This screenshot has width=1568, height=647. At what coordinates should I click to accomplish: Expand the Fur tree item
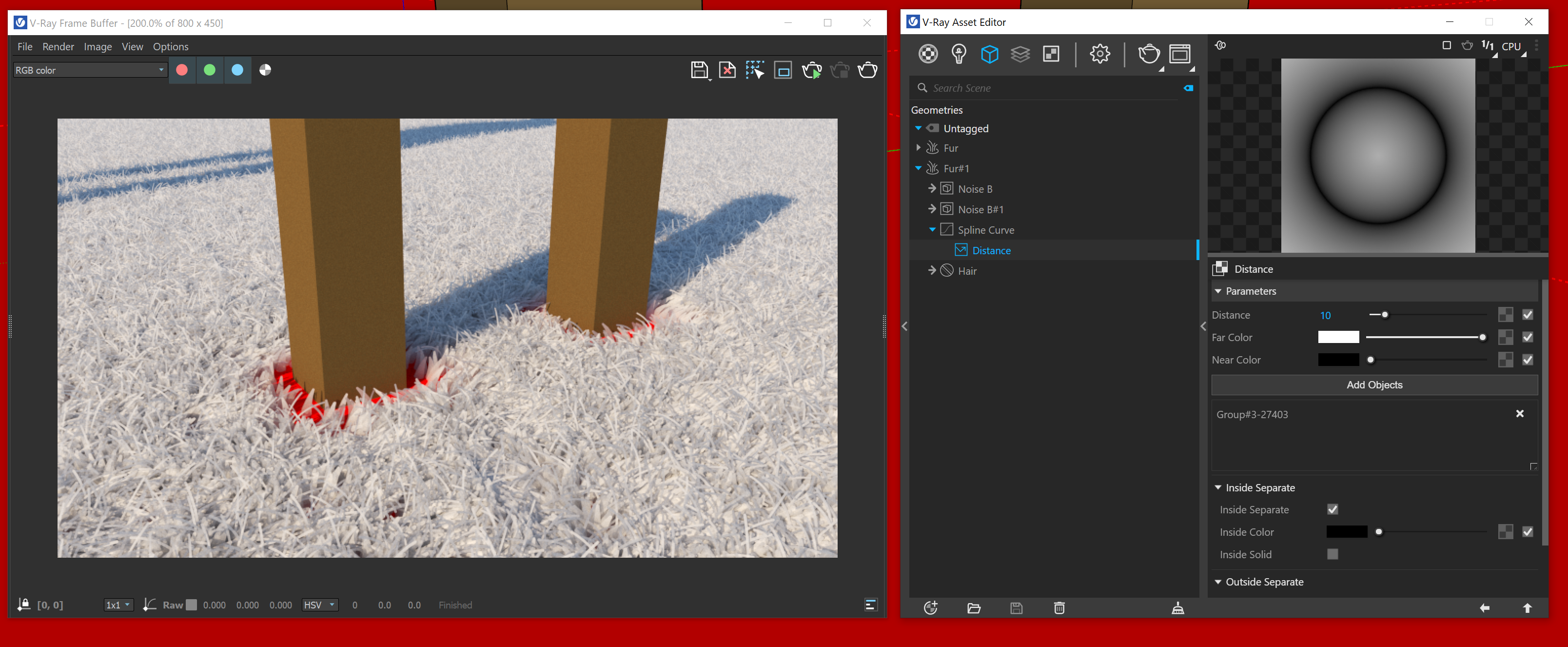pyautogui.click(x=918, y=147)
